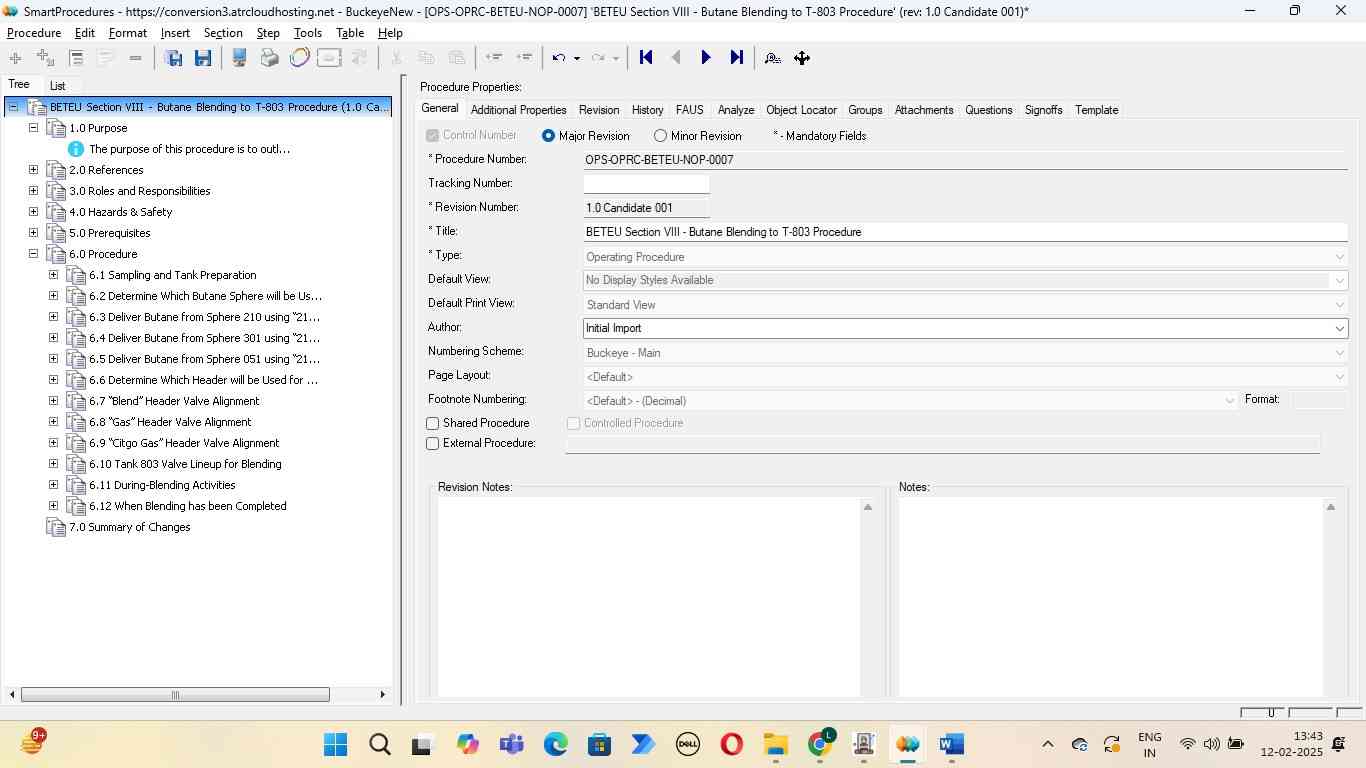Open the Signoffs tab

pyautogui.click(x=1043, y=110)
